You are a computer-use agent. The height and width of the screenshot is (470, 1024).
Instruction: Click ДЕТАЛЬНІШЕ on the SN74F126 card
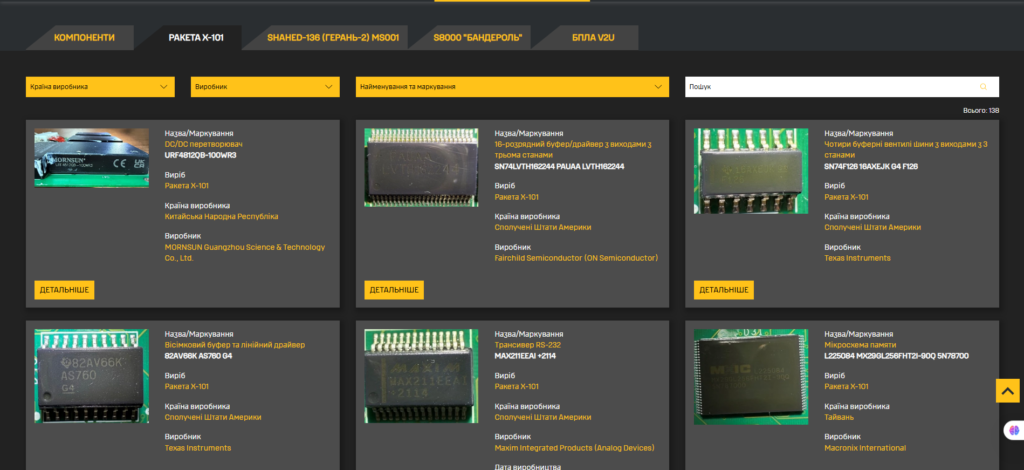pyautogui.click(x=724, y=290)
